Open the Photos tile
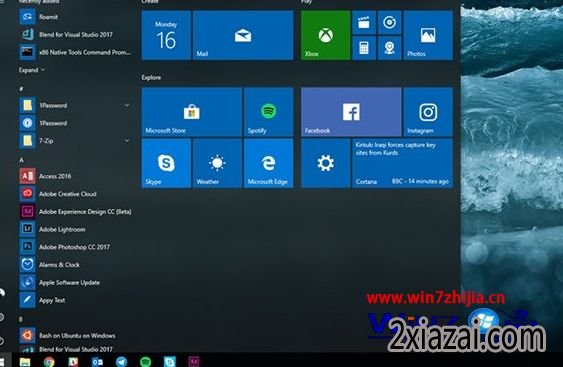The image size is (563, 367). tap(428, 35)
